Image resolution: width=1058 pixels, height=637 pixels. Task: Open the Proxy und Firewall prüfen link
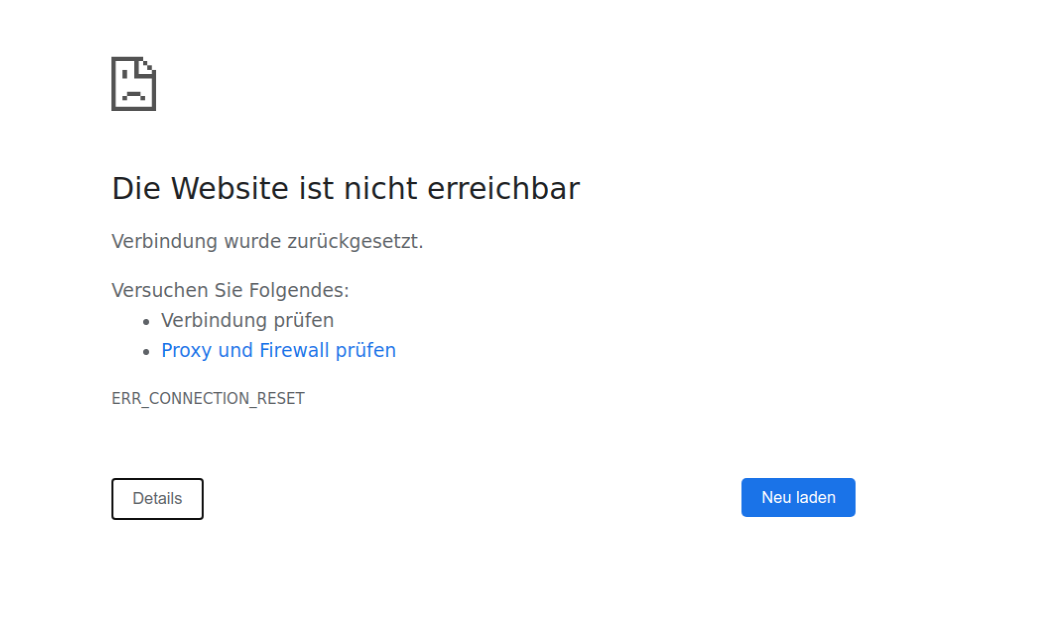tap(278, 351)
